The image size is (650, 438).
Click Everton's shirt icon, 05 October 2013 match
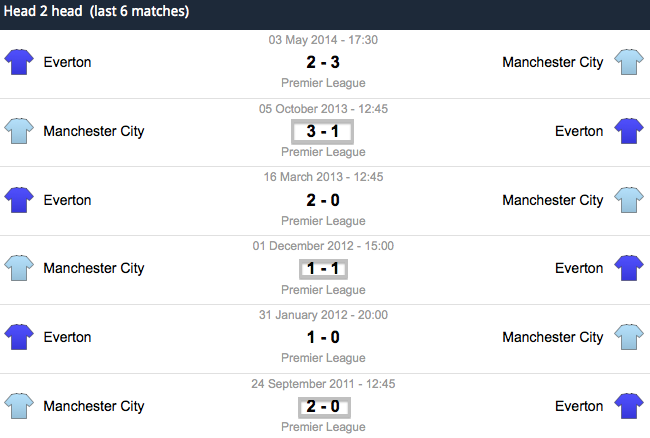click(x=629, y=131)
